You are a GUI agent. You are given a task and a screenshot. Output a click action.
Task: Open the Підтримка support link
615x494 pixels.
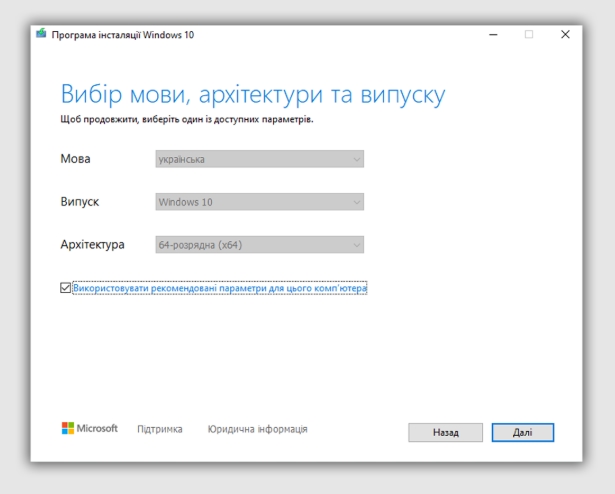[160, 429]
